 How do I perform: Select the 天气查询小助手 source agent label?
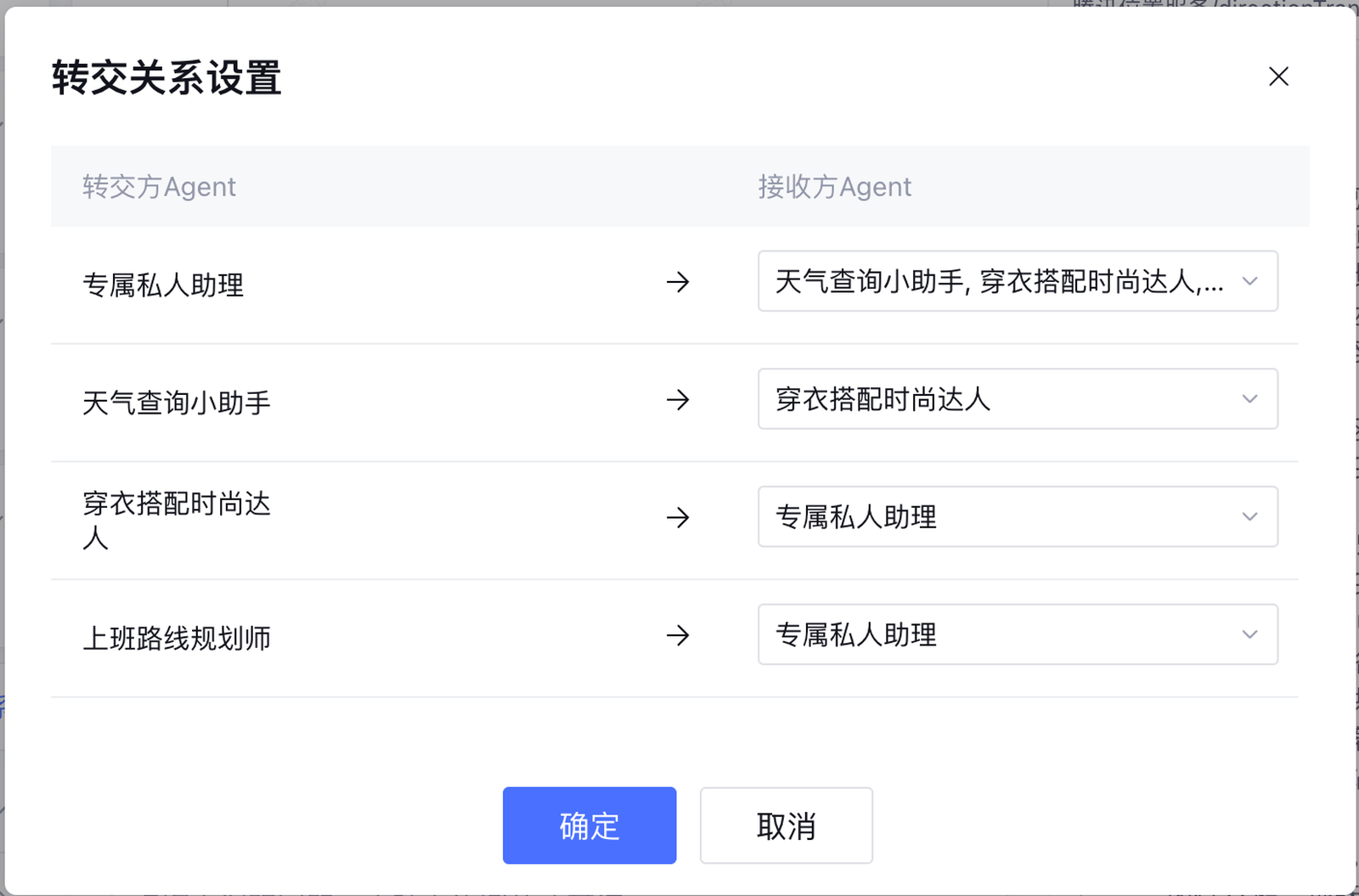pos(177,403)
